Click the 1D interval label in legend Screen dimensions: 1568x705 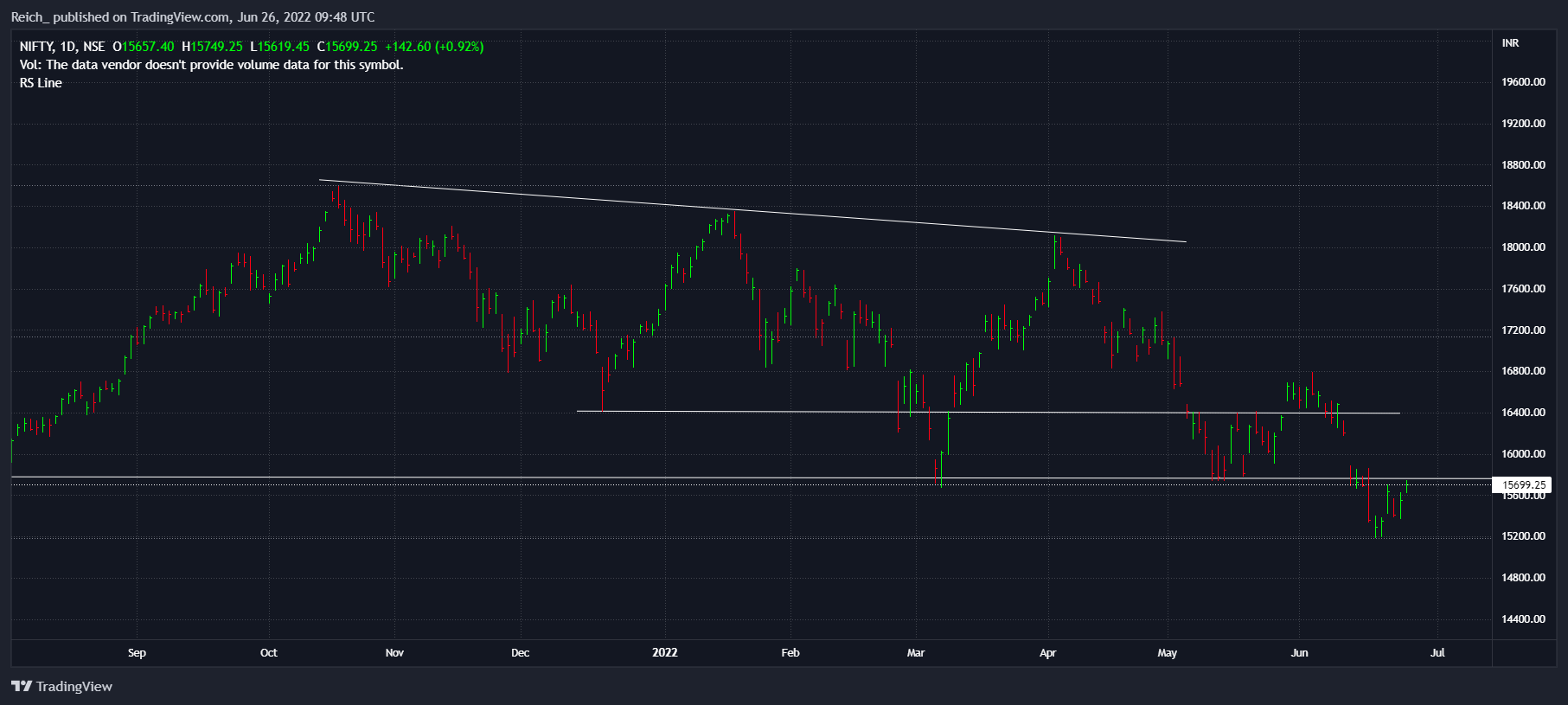click(x=68, y=47)
